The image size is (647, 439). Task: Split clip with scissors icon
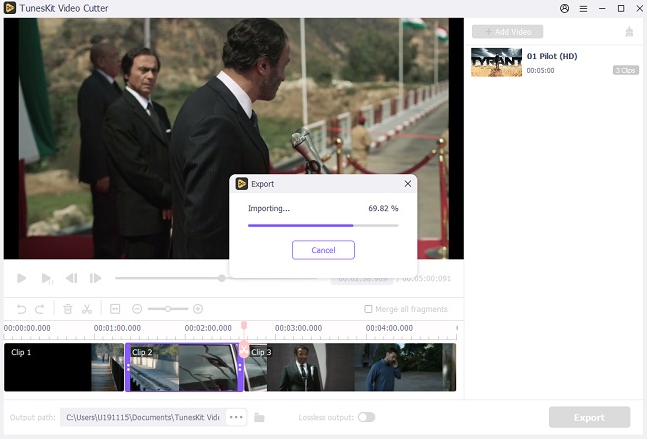pos(87,309)
